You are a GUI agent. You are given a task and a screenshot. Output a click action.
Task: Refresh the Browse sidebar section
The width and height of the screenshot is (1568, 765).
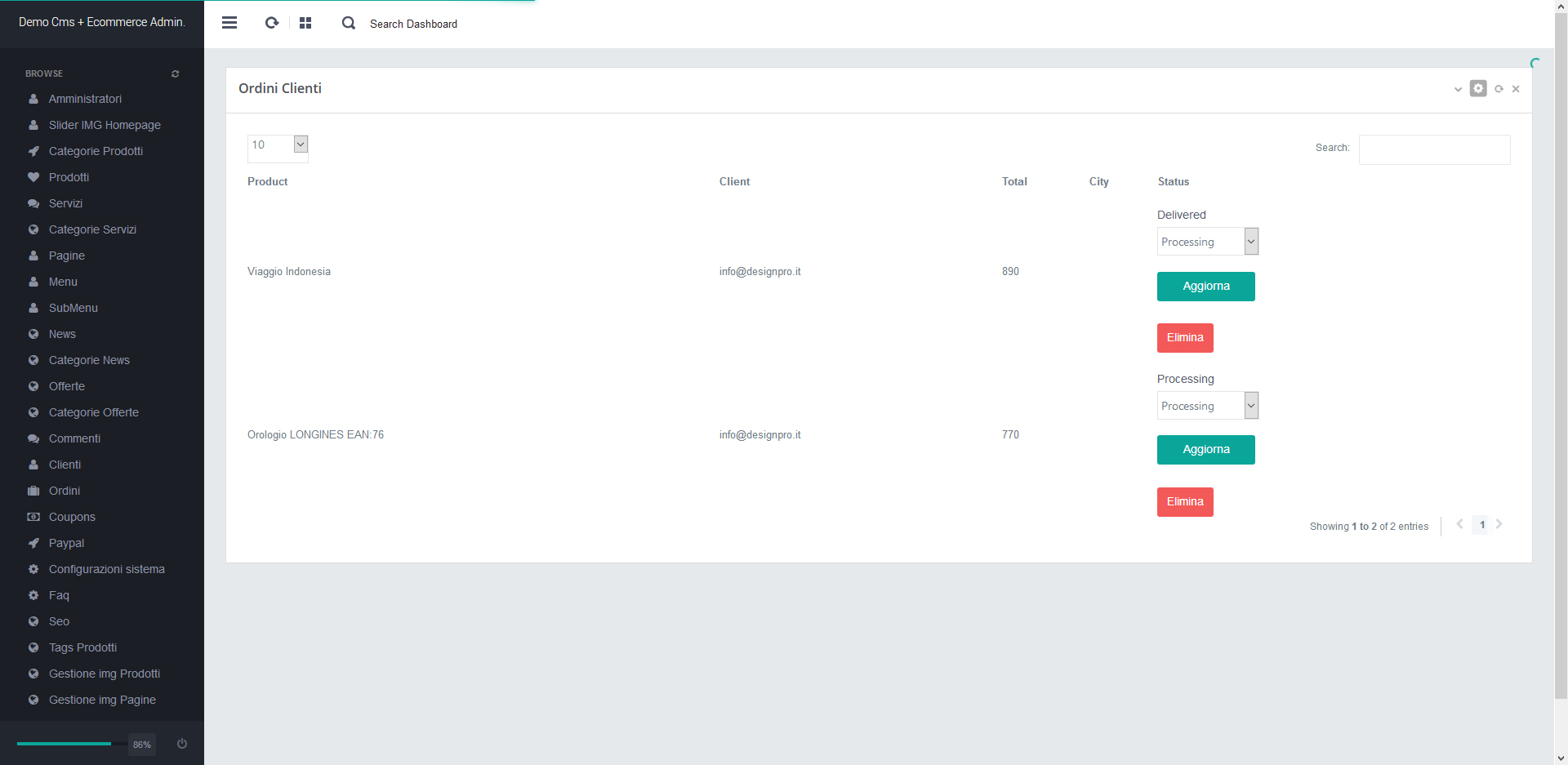point(175,74)
